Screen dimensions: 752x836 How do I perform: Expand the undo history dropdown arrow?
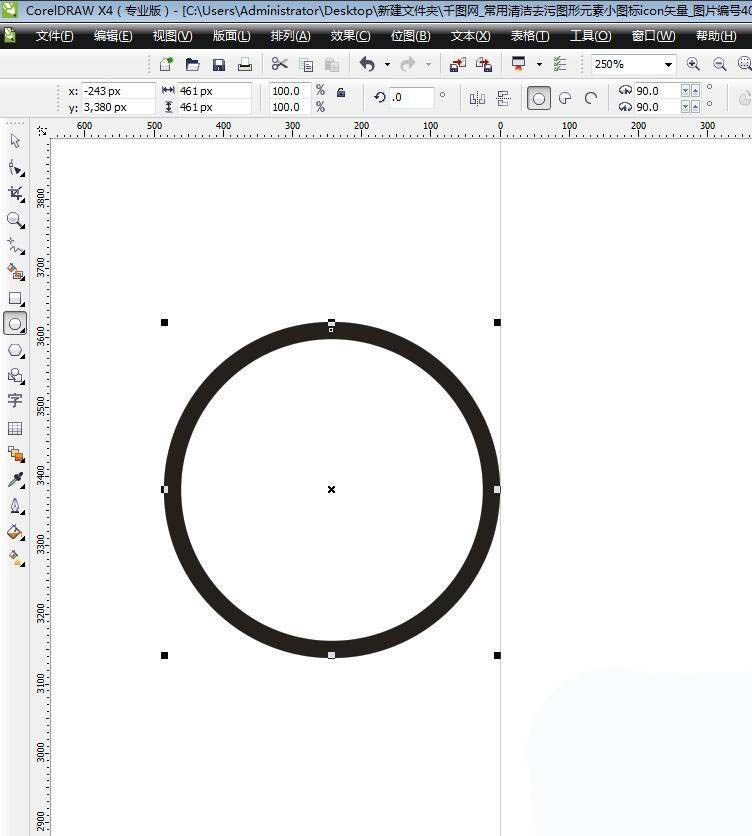[x=387, y=65]
